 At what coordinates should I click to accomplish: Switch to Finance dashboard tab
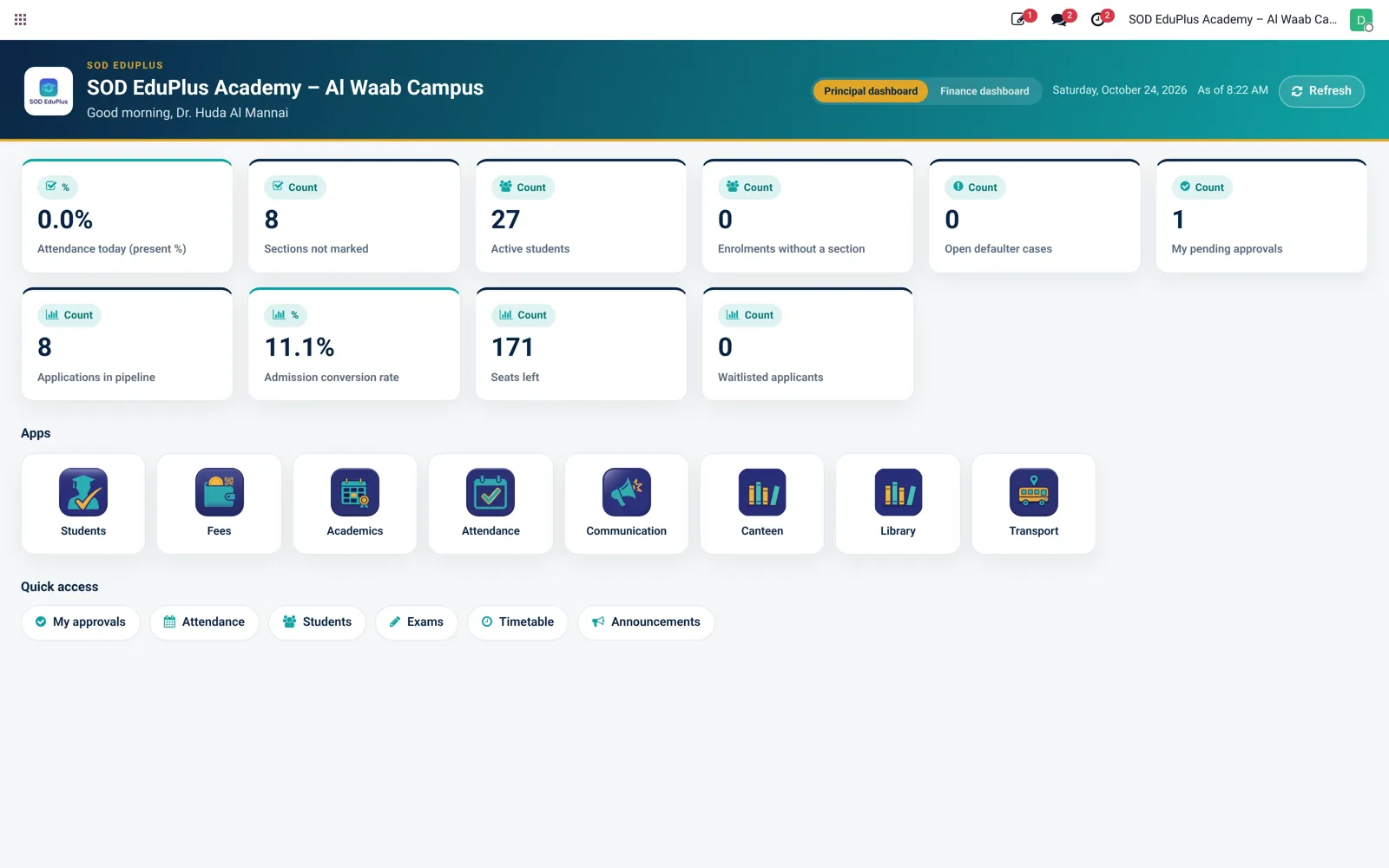coord(984,91)
